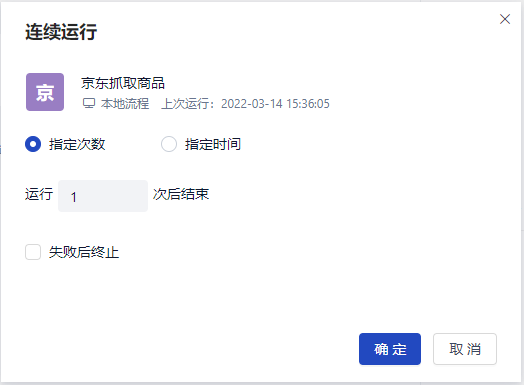Enable the 失败后终止 checkbox

pyautogui.click(x=33, y=252)
